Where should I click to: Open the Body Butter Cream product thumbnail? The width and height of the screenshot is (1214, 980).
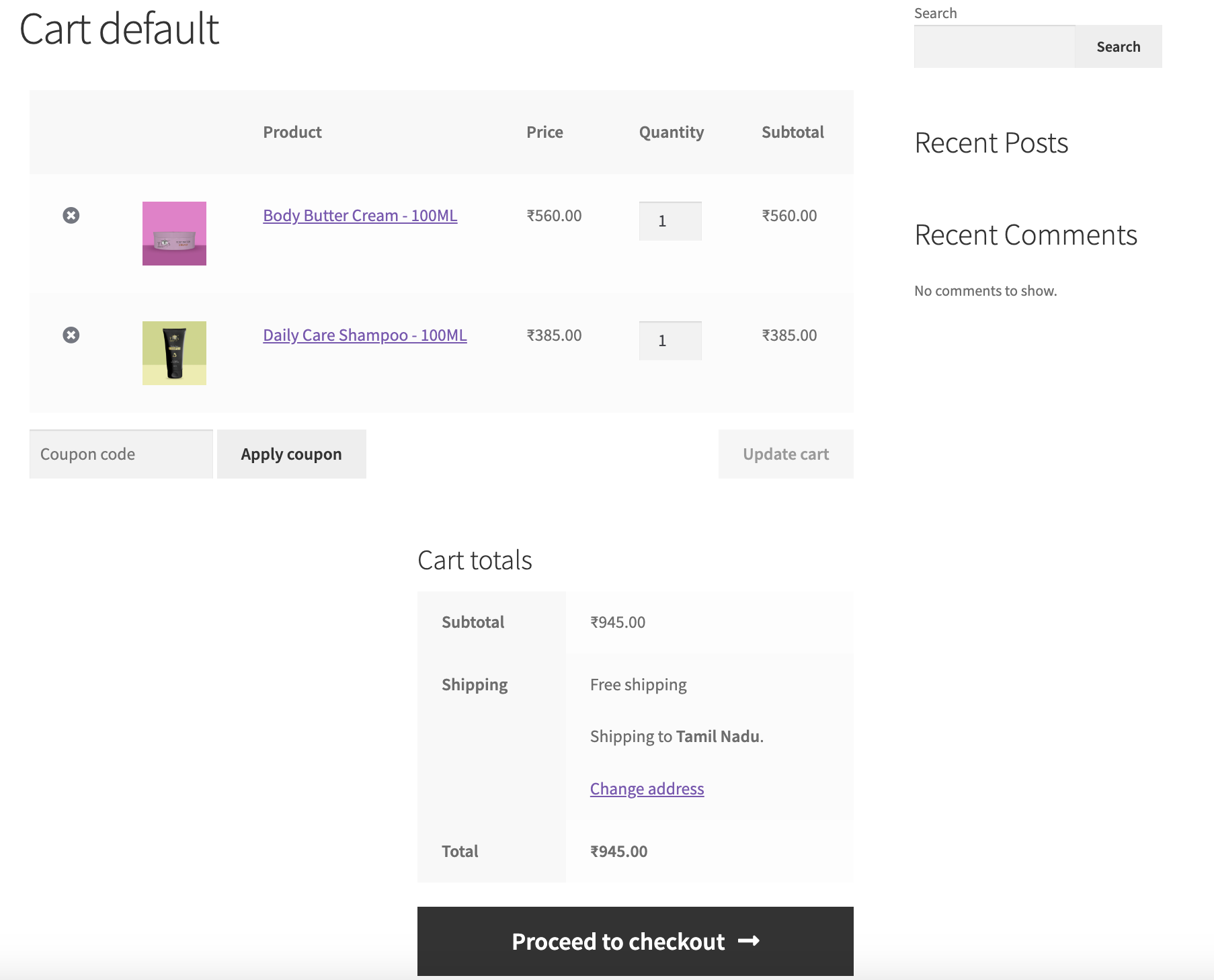174,233
